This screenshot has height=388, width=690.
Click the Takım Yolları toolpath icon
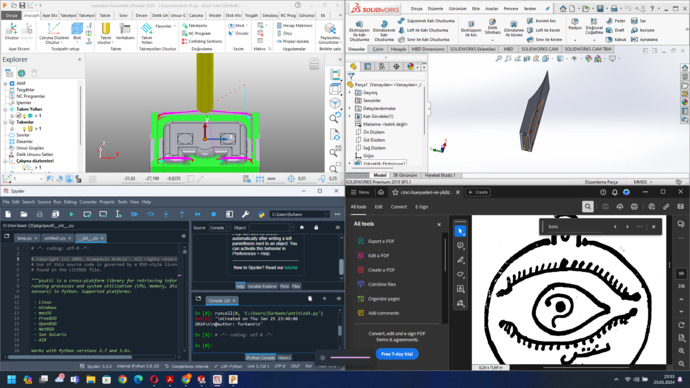point(146,29)
